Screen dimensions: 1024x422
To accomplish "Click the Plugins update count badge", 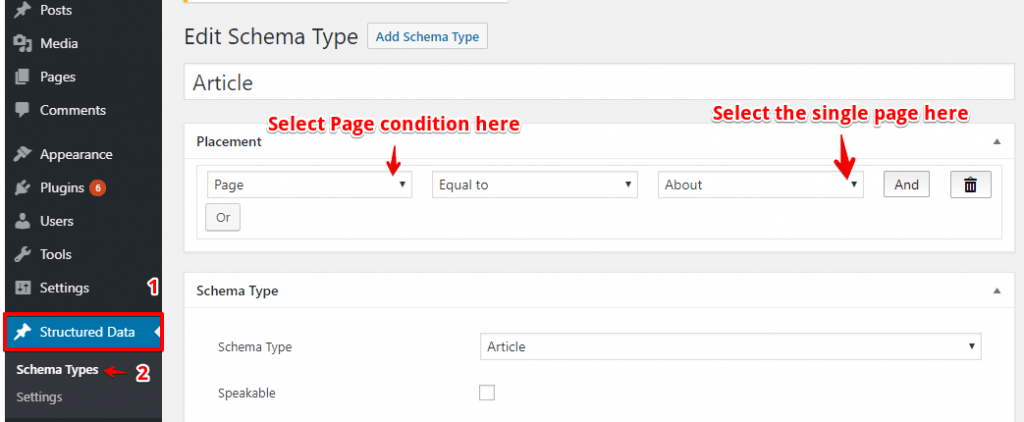I will click(x=97, y=188).
